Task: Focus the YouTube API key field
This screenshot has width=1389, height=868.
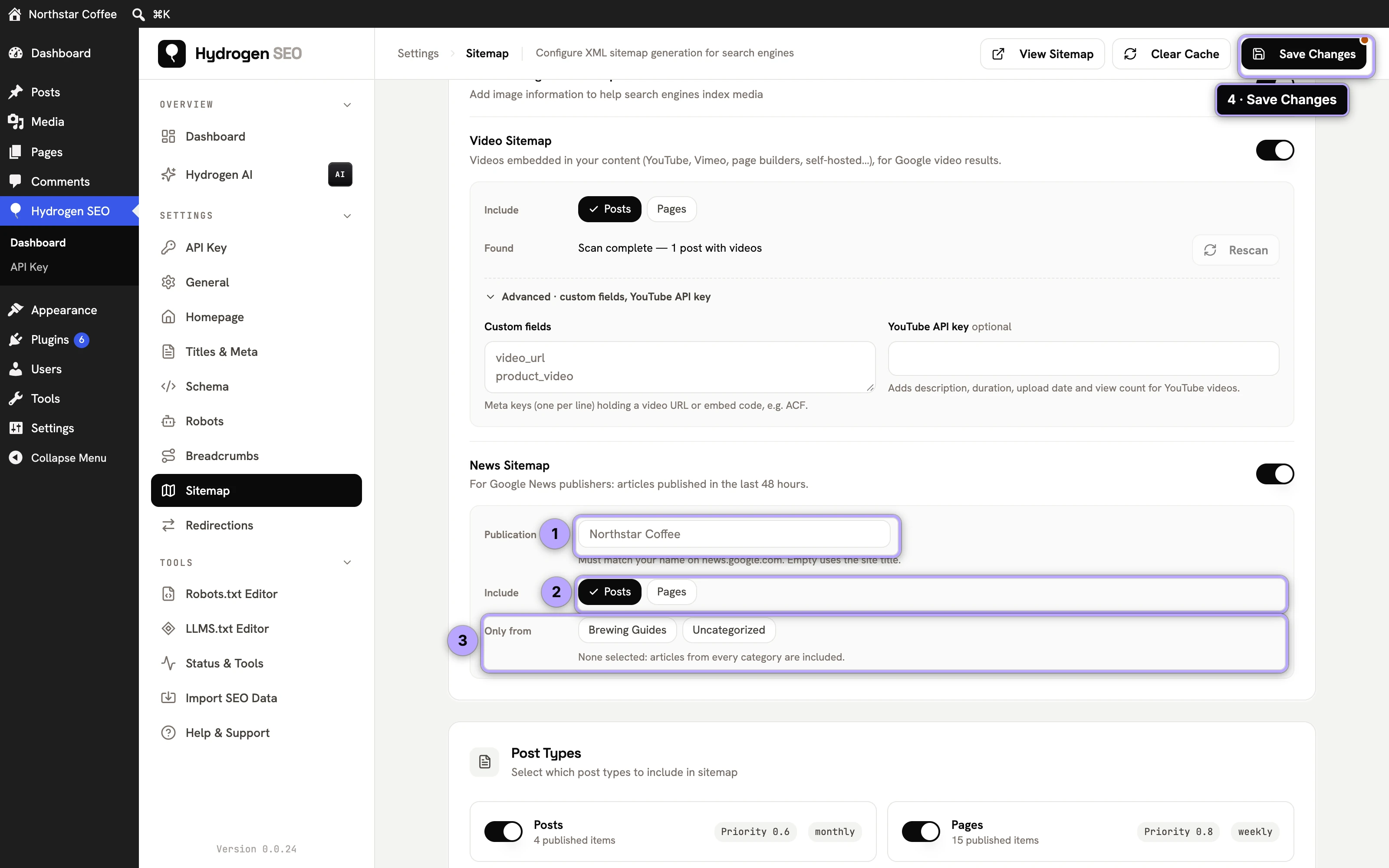Action: tap(1083, 359)
